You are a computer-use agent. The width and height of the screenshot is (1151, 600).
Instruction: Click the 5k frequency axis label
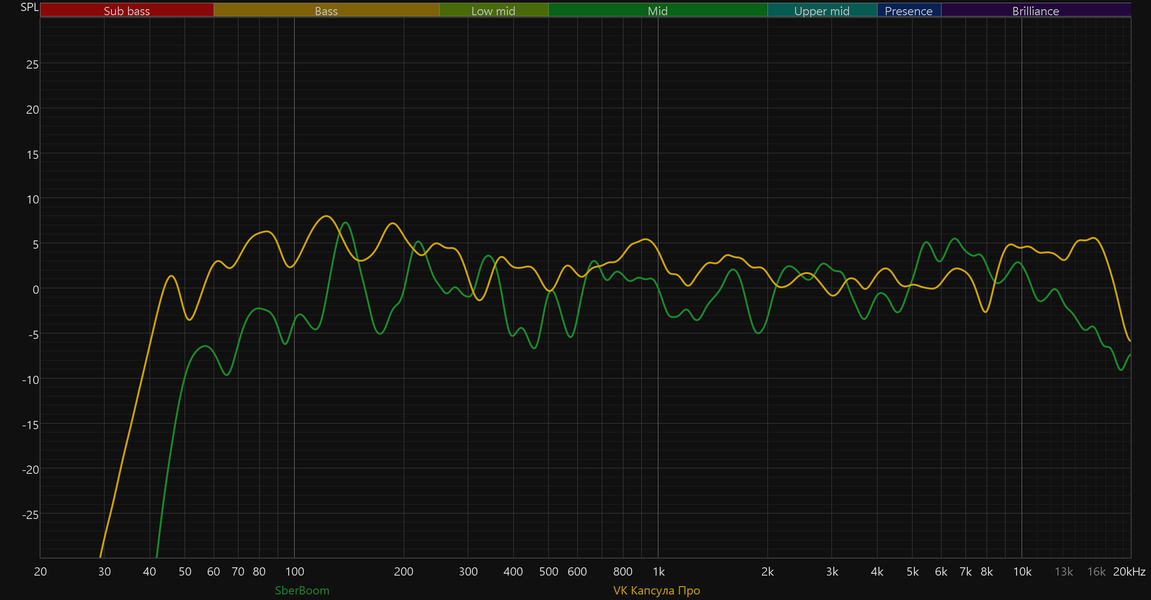click(x=912, y=572)
